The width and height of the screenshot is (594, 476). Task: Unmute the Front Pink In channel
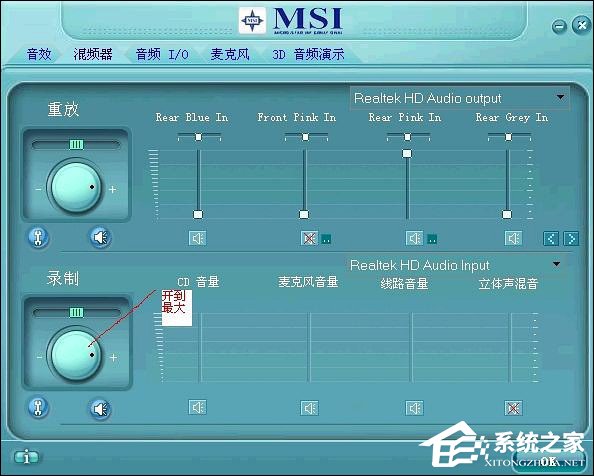(310, 238)
